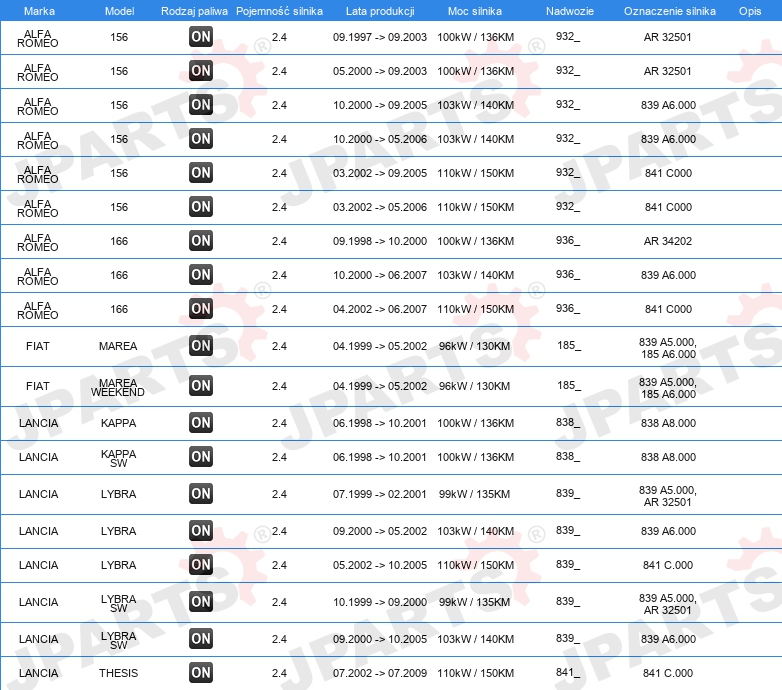782x690 pixels.
Task: Click model 166 in the AR 34202 row
Action: [119, 241]
